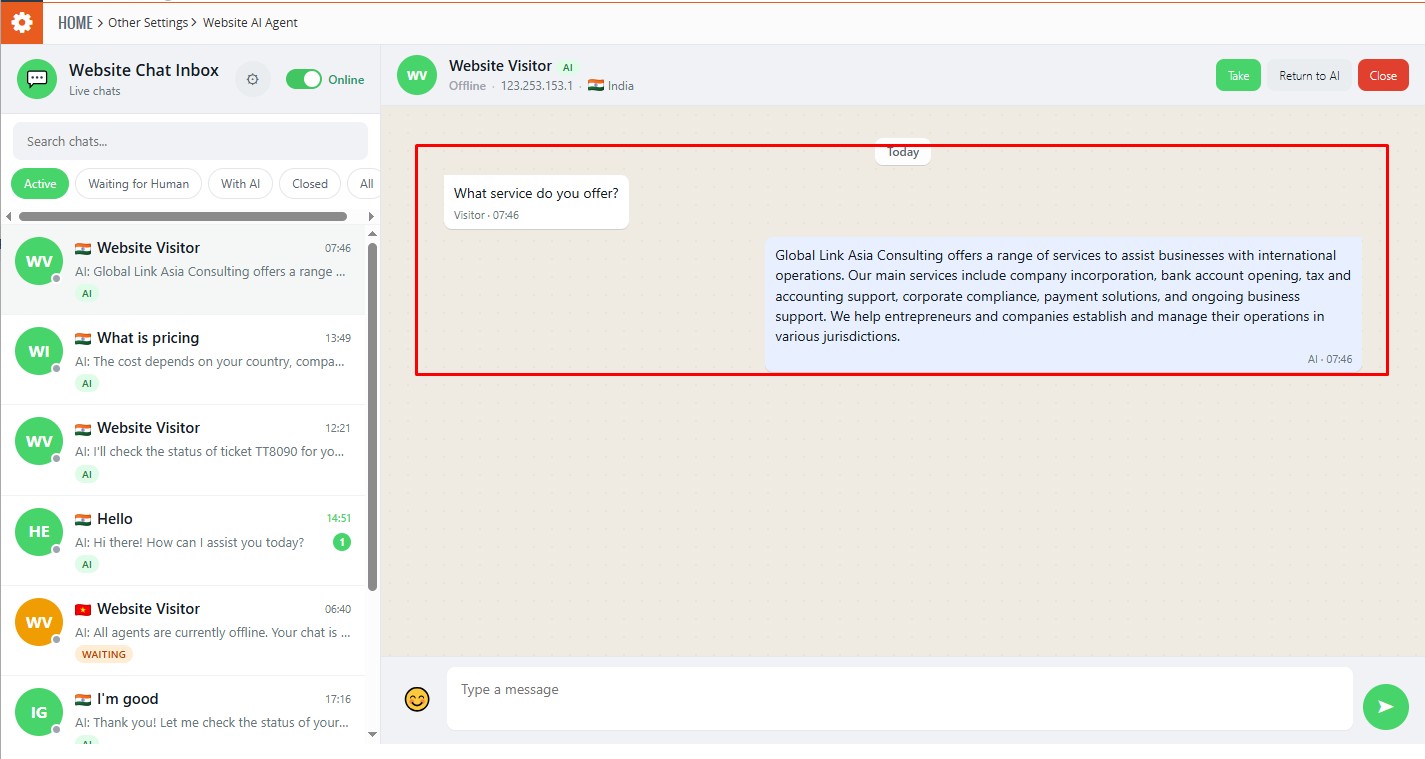Select the Active filter tab
The image size is (1425, 759).
point(40,184)
